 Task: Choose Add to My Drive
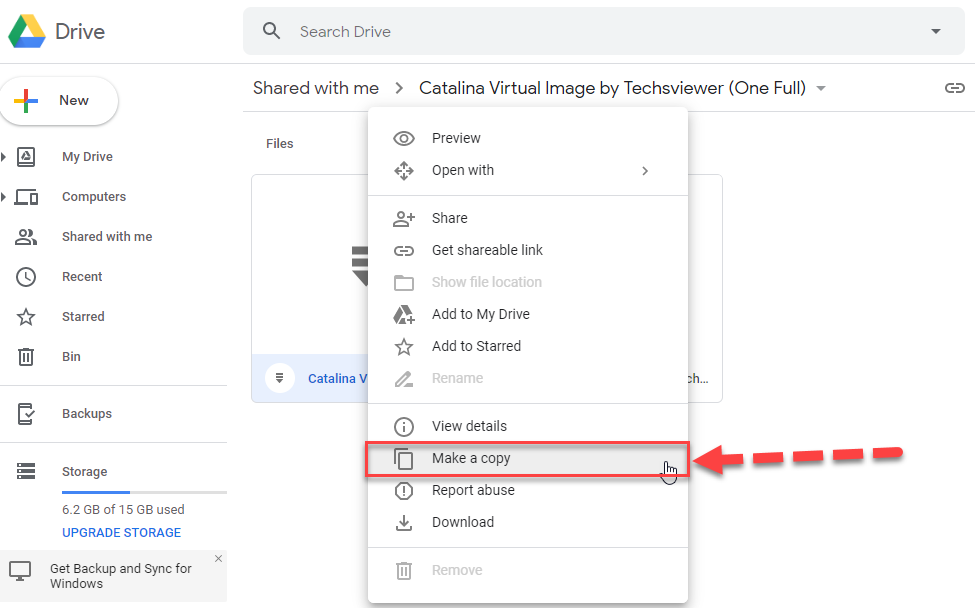(x=528, y=314)
